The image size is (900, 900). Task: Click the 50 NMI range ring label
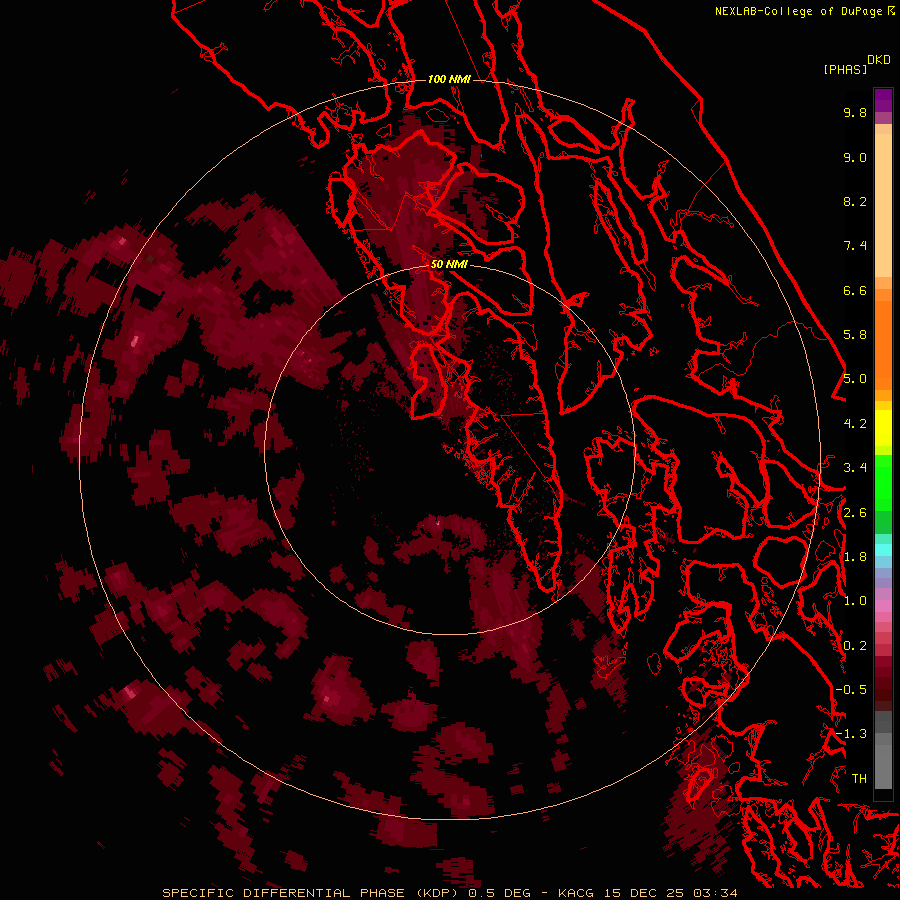(x=449, y=264)
